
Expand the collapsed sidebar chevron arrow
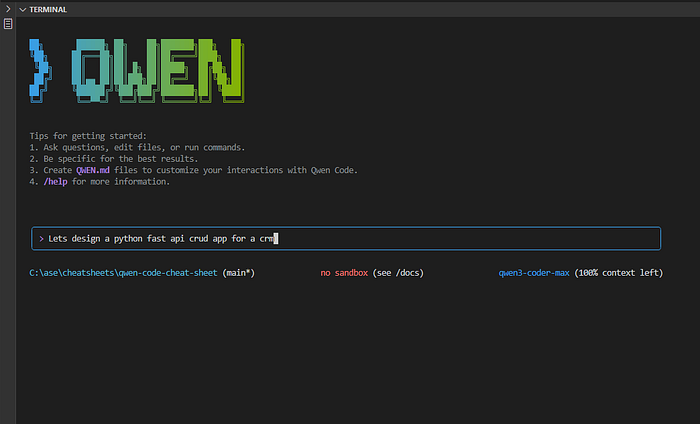pos(8,9)
